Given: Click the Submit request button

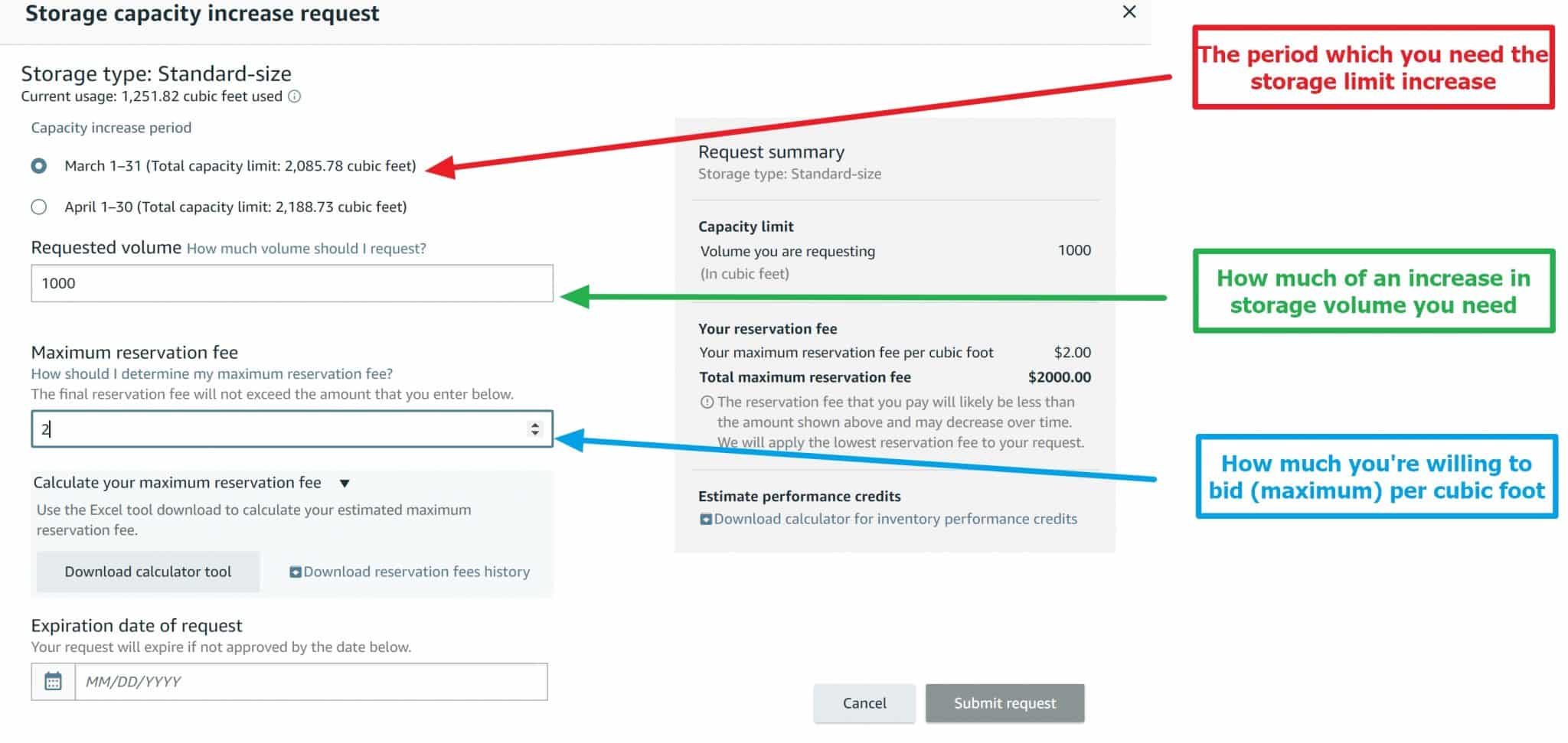Looking at the screenshot, I should tap(1004, 703).
